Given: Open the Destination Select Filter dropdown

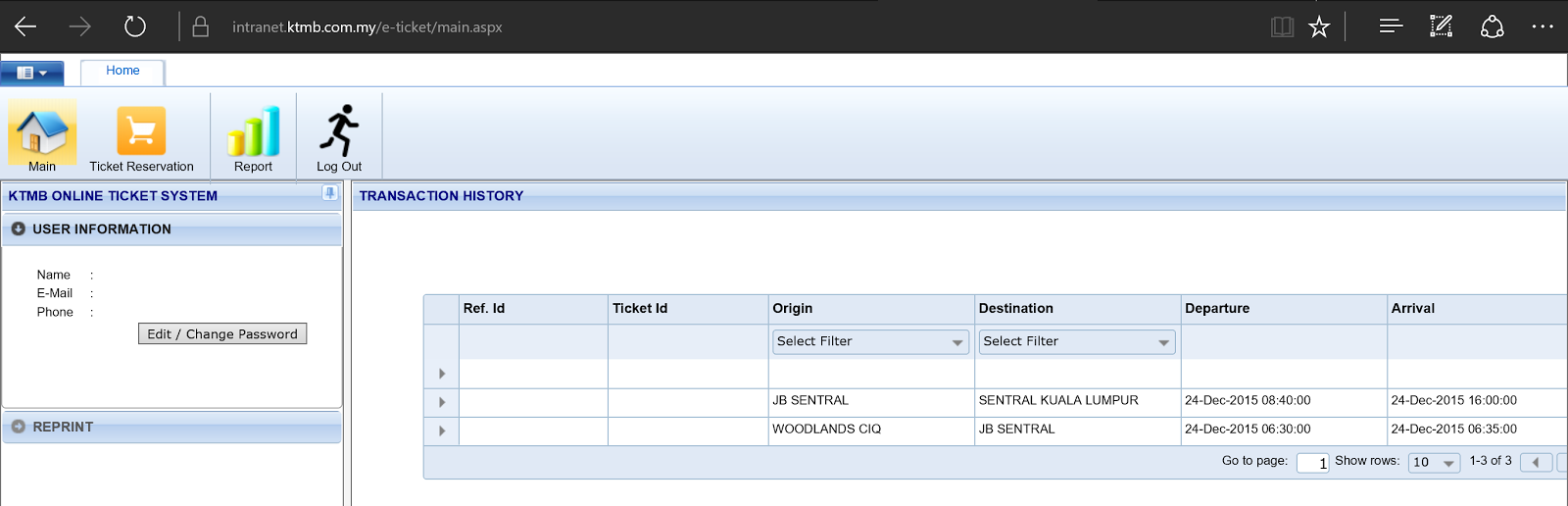Looking at the screenshot, I should pyautogui.click(x=1076, y=341).
